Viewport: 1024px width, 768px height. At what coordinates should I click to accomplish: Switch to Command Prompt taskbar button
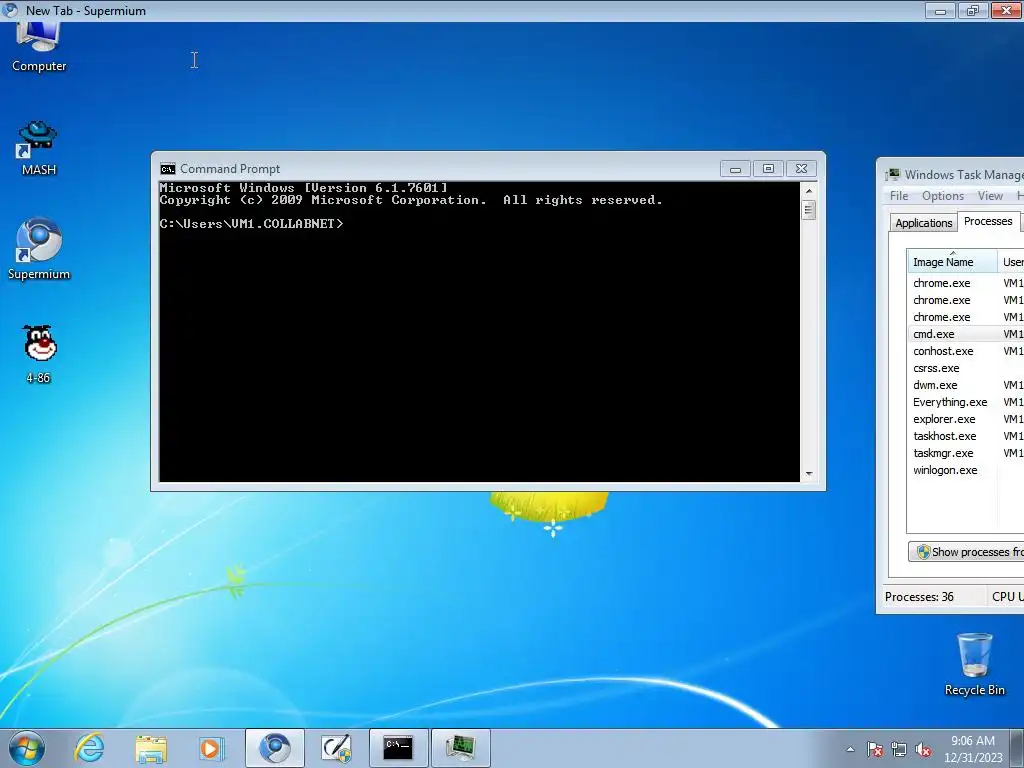point(398,748)
